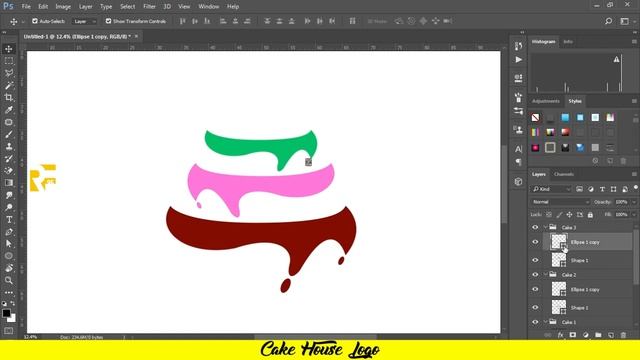This screenshot has height=360, width=640.
Task: Open the Filter menu
Action: (x=149, y=7)
